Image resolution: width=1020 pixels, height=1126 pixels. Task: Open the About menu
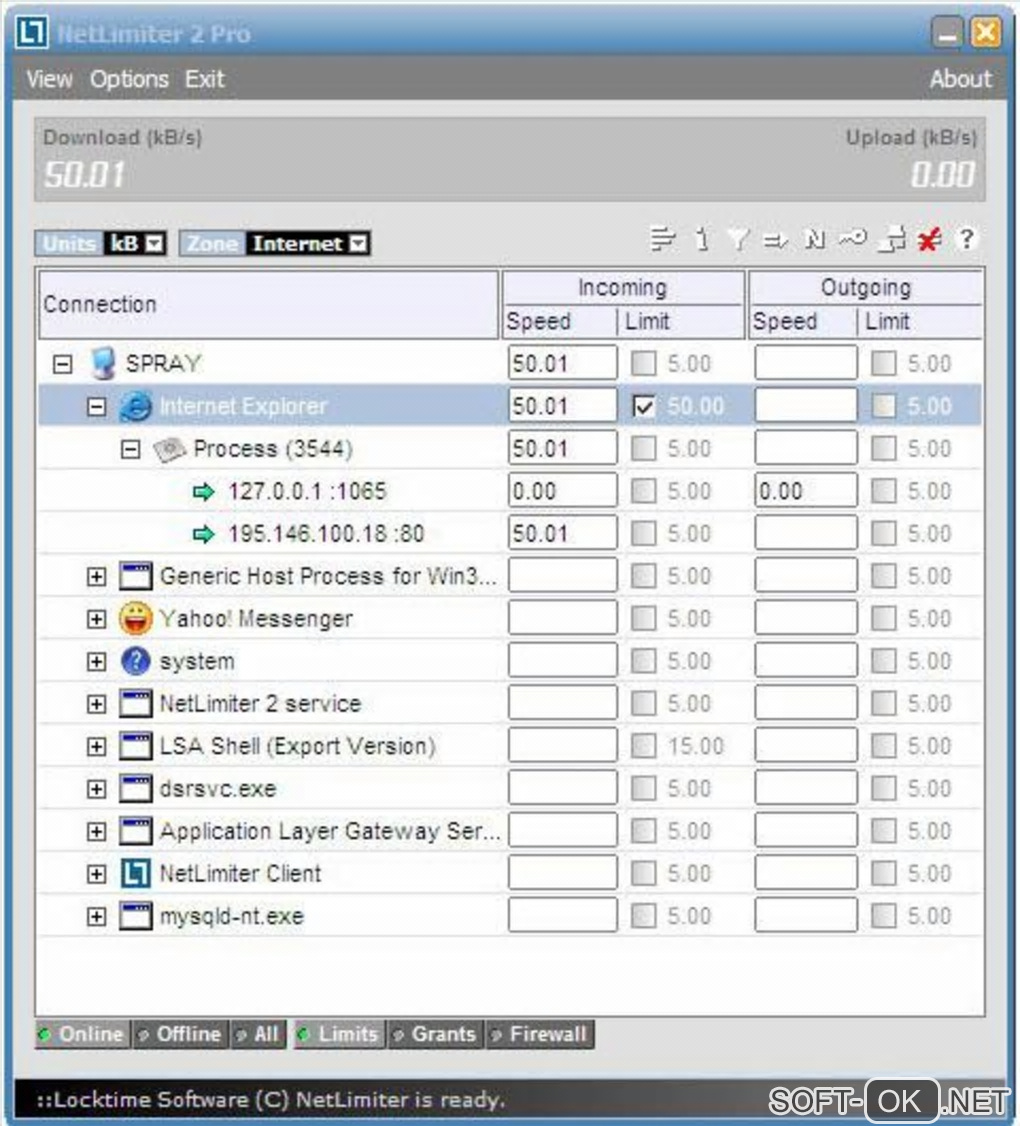tap(960, 78)
